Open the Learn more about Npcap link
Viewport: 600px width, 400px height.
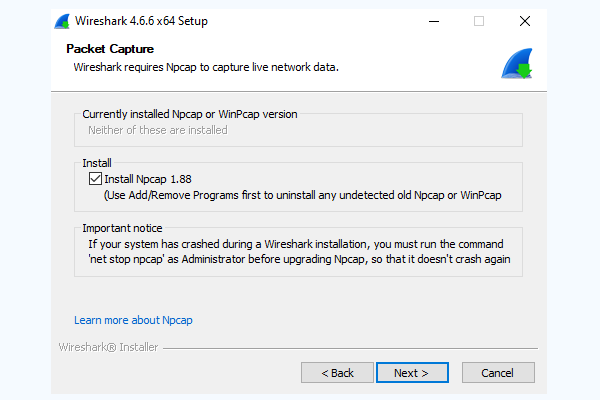[x=133, y=320]
